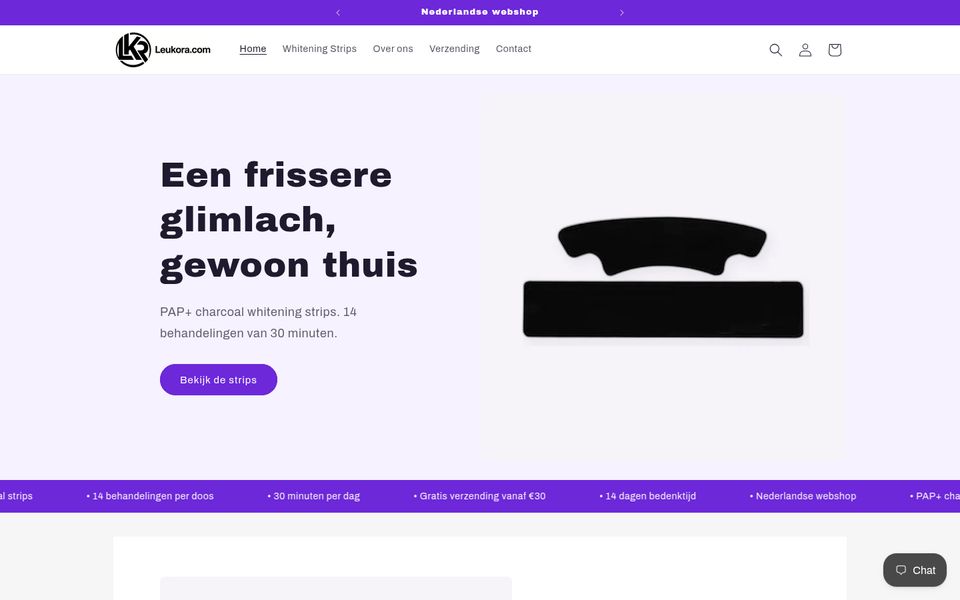The width and height of the screenshot is (960, 600).
Task: Click the heading Een frissere glimlach
Action: pyautogui.click(x=288, y=220)
